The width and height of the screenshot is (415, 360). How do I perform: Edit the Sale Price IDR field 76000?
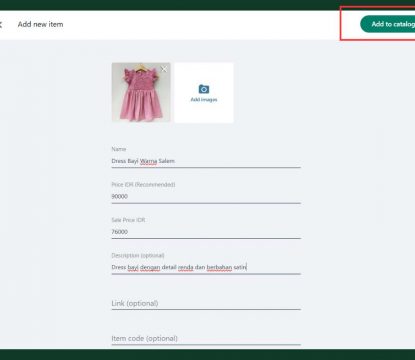pyautogui.click(x=206, y=232)
